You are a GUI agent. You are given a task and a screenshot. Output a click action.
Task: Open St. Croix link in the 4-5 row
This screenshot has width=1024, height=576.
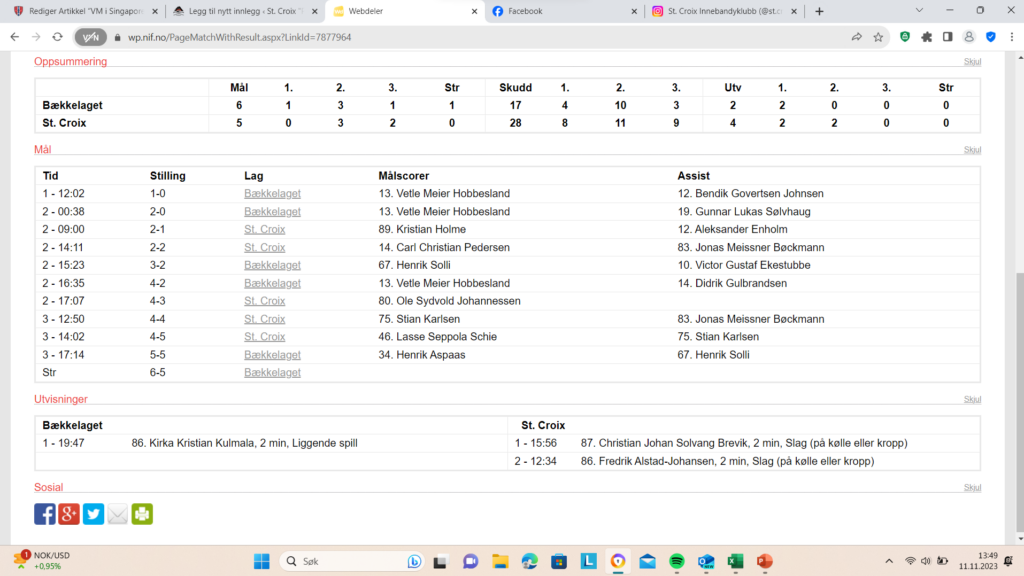pyautogui.click(x=264, y=336)
